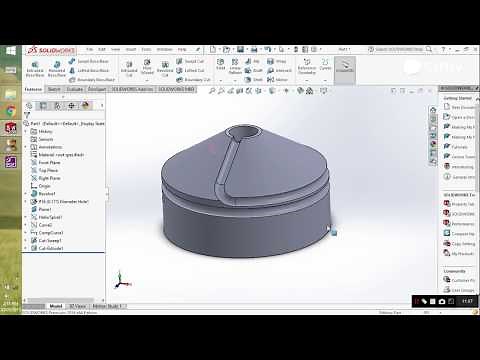Screen dimensions: 480x360
Task: Pin the menu bar with pushpin
Action: [198, 49]
